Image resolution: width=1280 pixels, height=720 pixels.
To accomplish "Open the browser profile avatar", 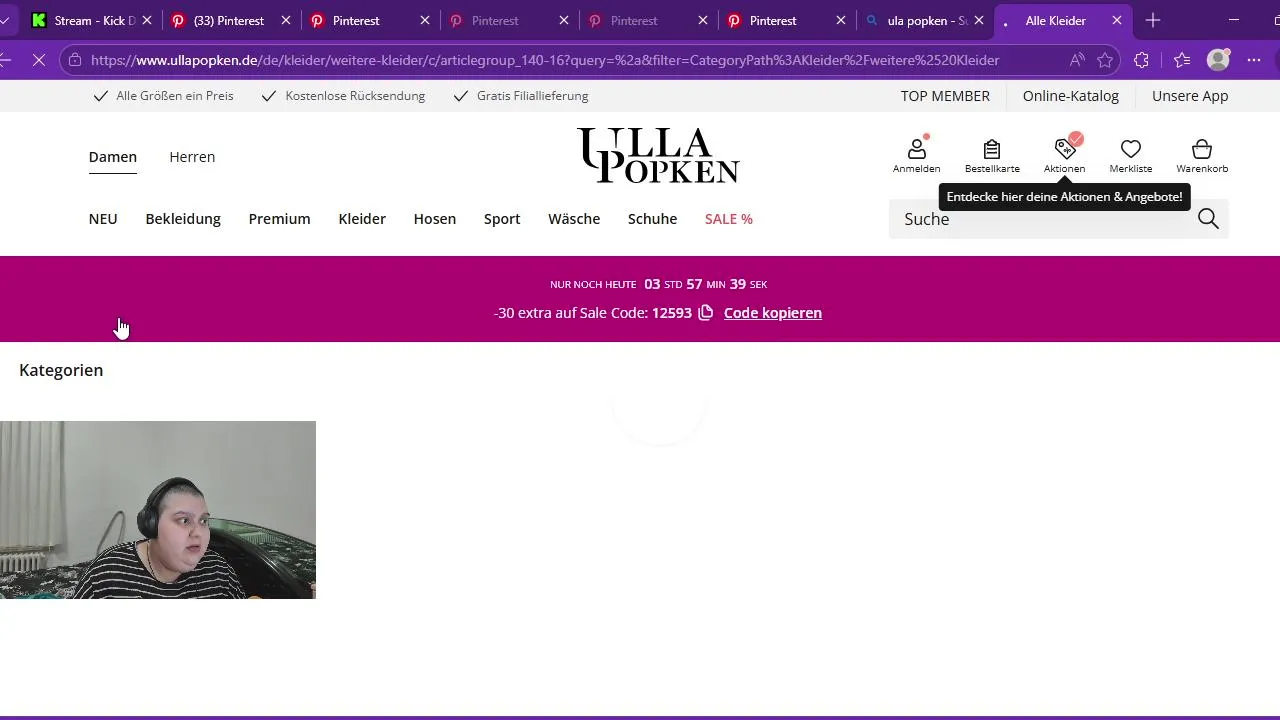I will point(1218,60).
